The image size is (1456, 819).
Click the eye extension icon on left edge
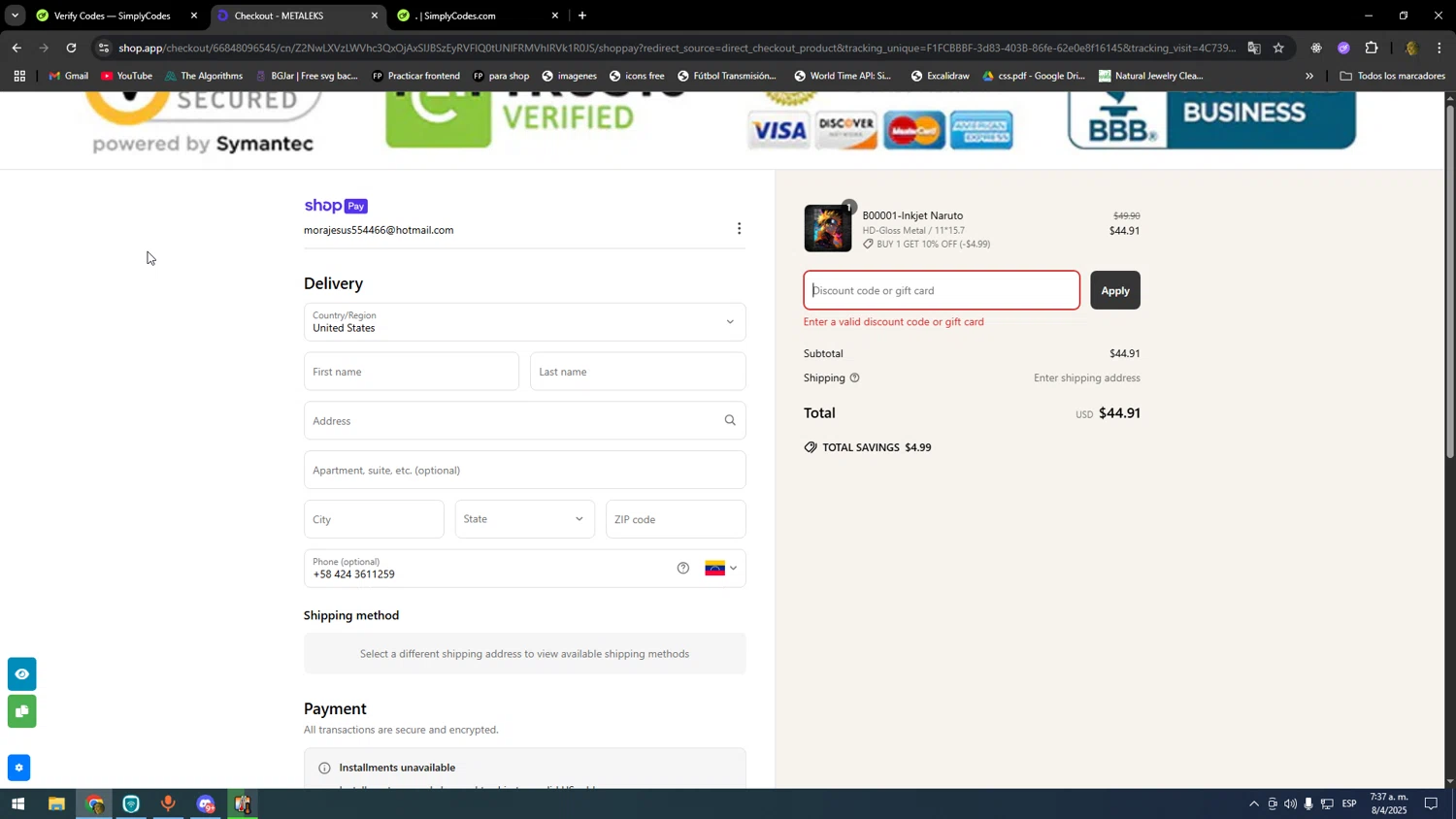click(x=21, y=673)
